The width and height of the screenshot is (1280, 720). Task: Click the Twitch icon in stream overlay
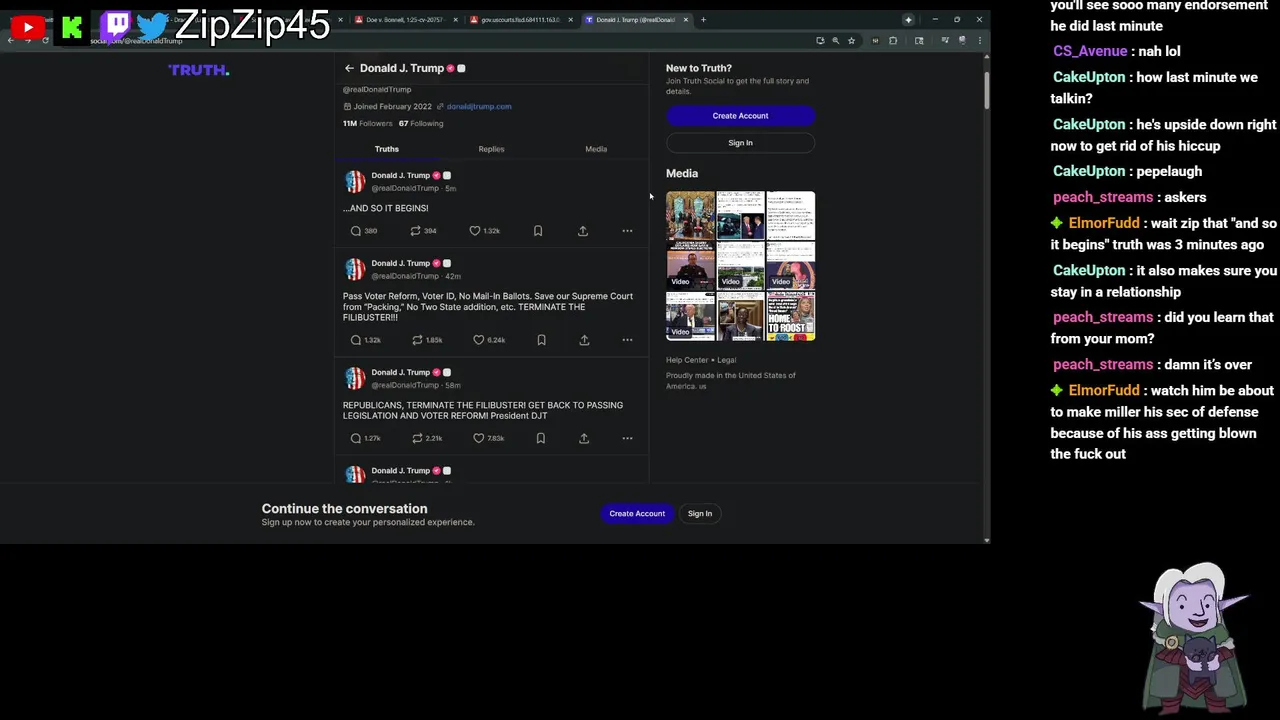tap(116, 25)
